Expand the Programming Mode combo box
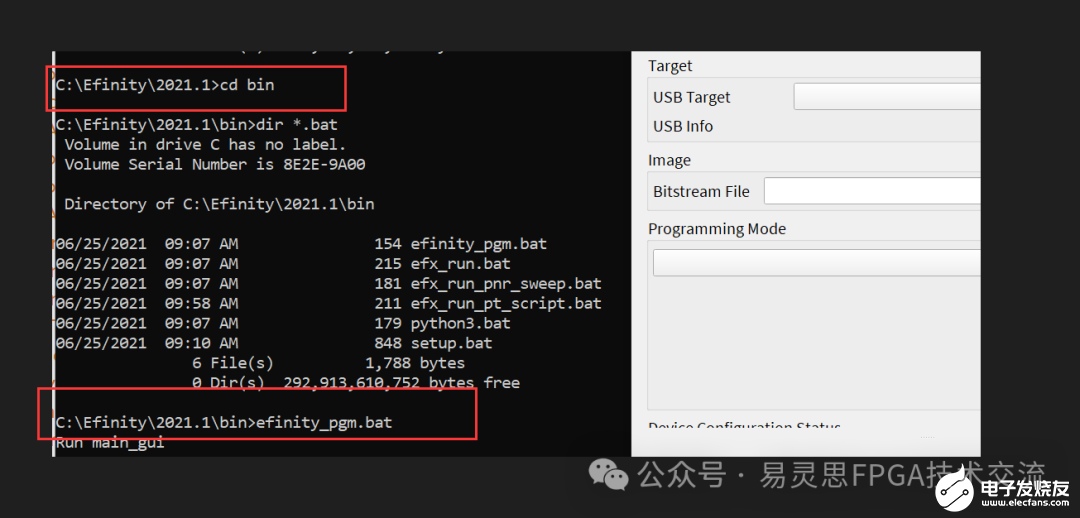1080x518 pixels. 816,262
